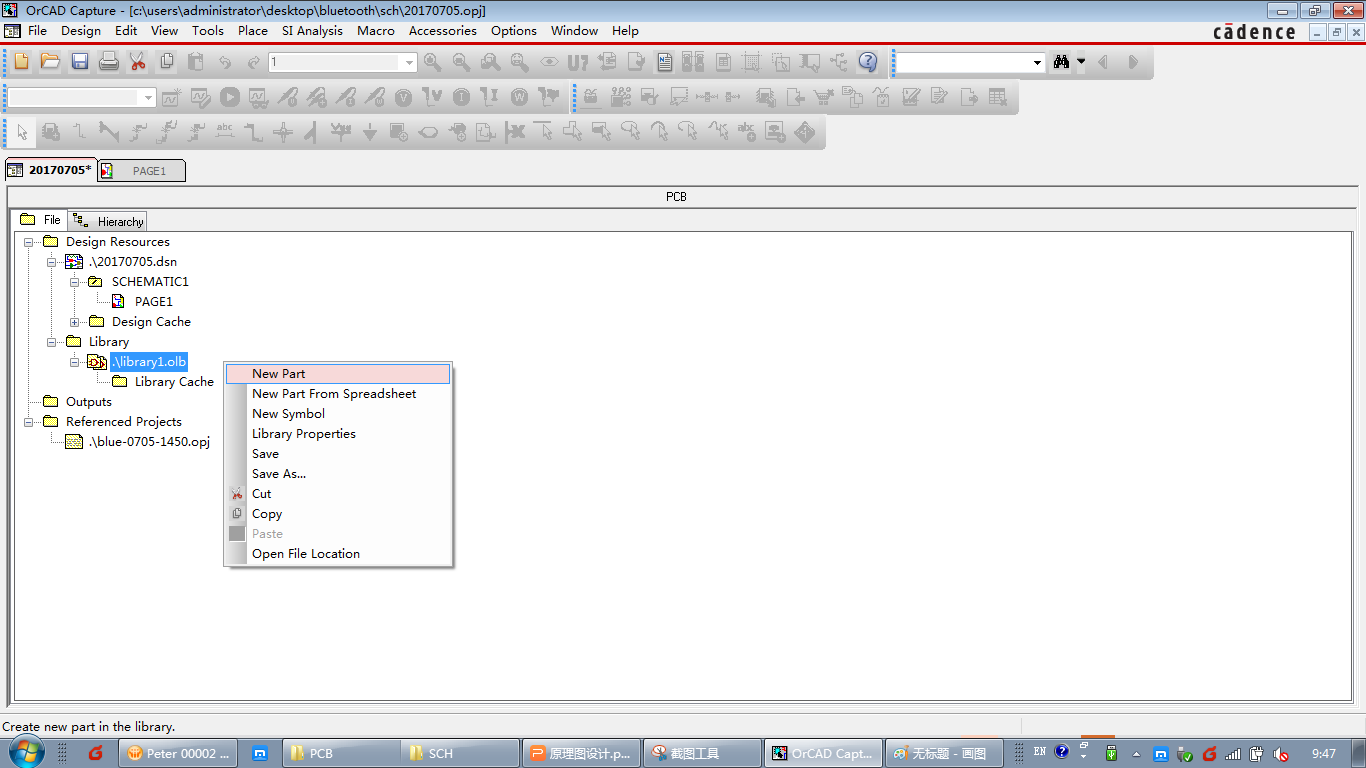Click the Zoom In magnifier icon
This screenshot has width=1366, height=768.
[432, 62]
